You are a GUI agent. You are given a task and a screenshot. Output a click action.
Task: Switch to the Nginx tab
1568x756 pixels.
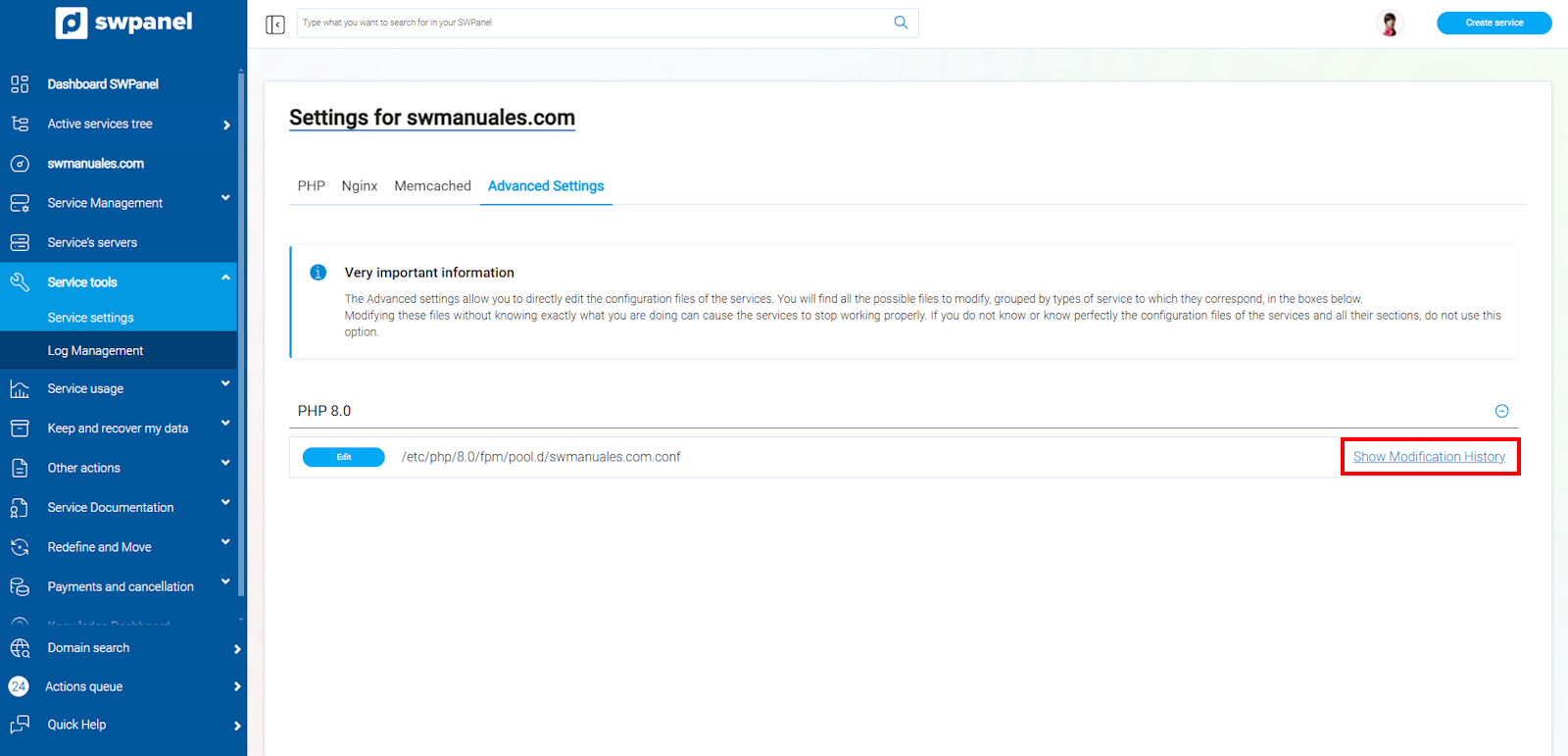click(x=359, y=186)
